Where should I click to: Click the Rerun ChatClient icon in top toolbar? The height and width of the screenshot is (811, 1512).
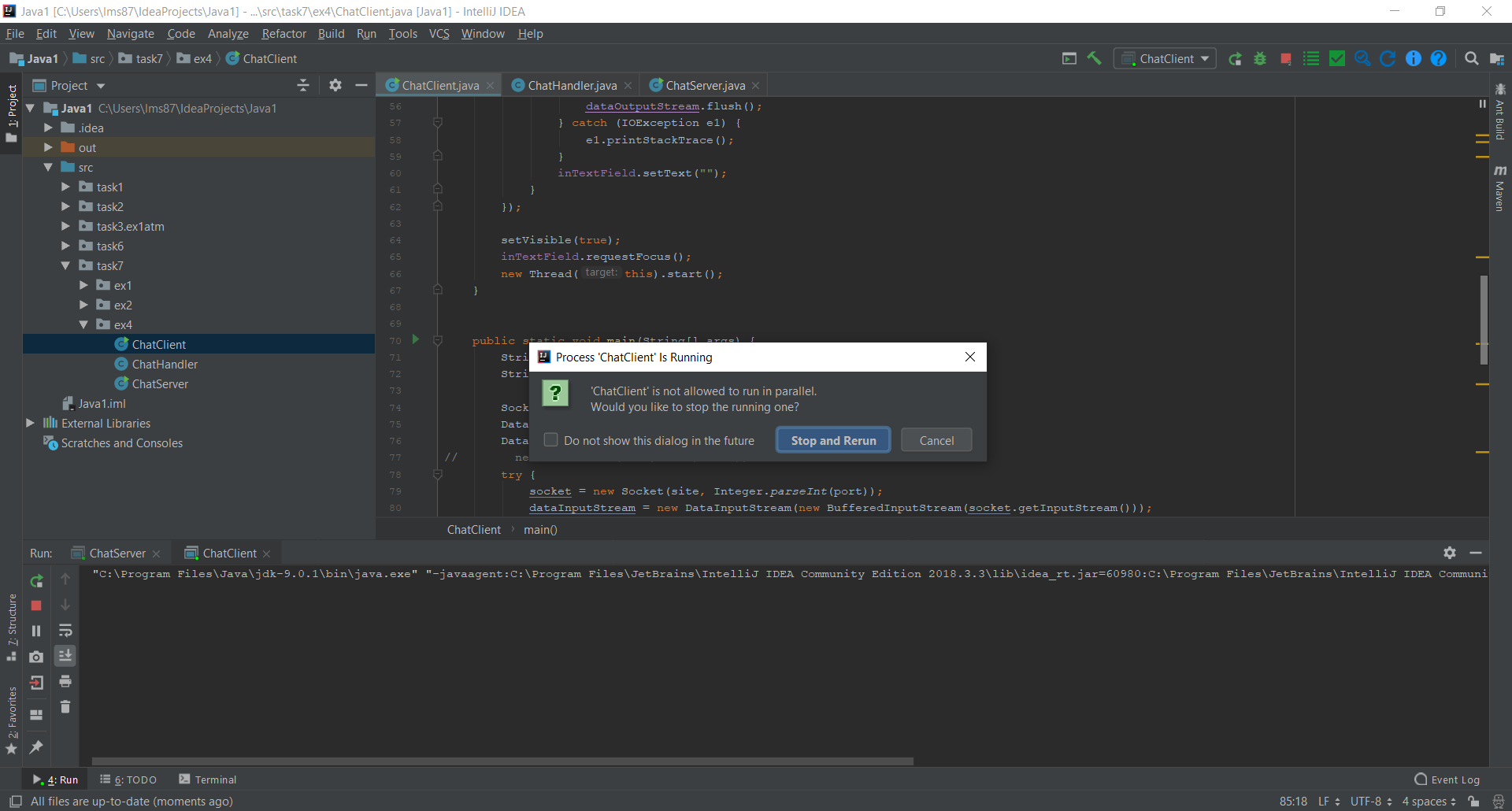[x=1236, y=58]
